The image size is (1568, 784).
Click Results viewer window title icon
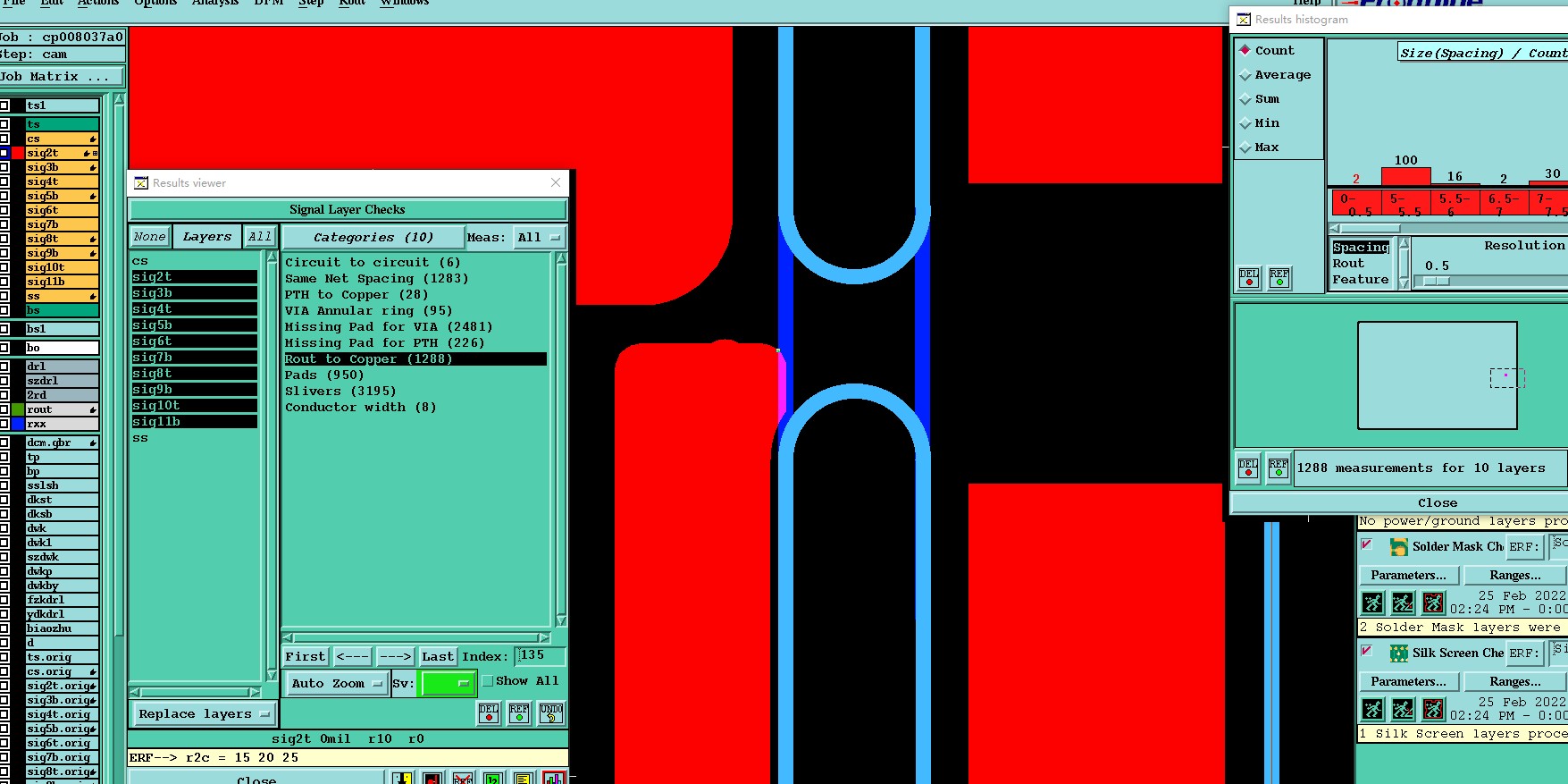click(x=141, y=182)
